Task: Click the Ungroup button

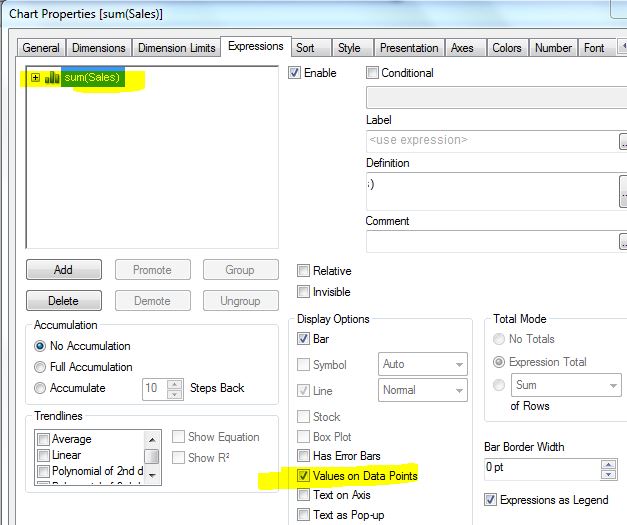Action: 240,301
